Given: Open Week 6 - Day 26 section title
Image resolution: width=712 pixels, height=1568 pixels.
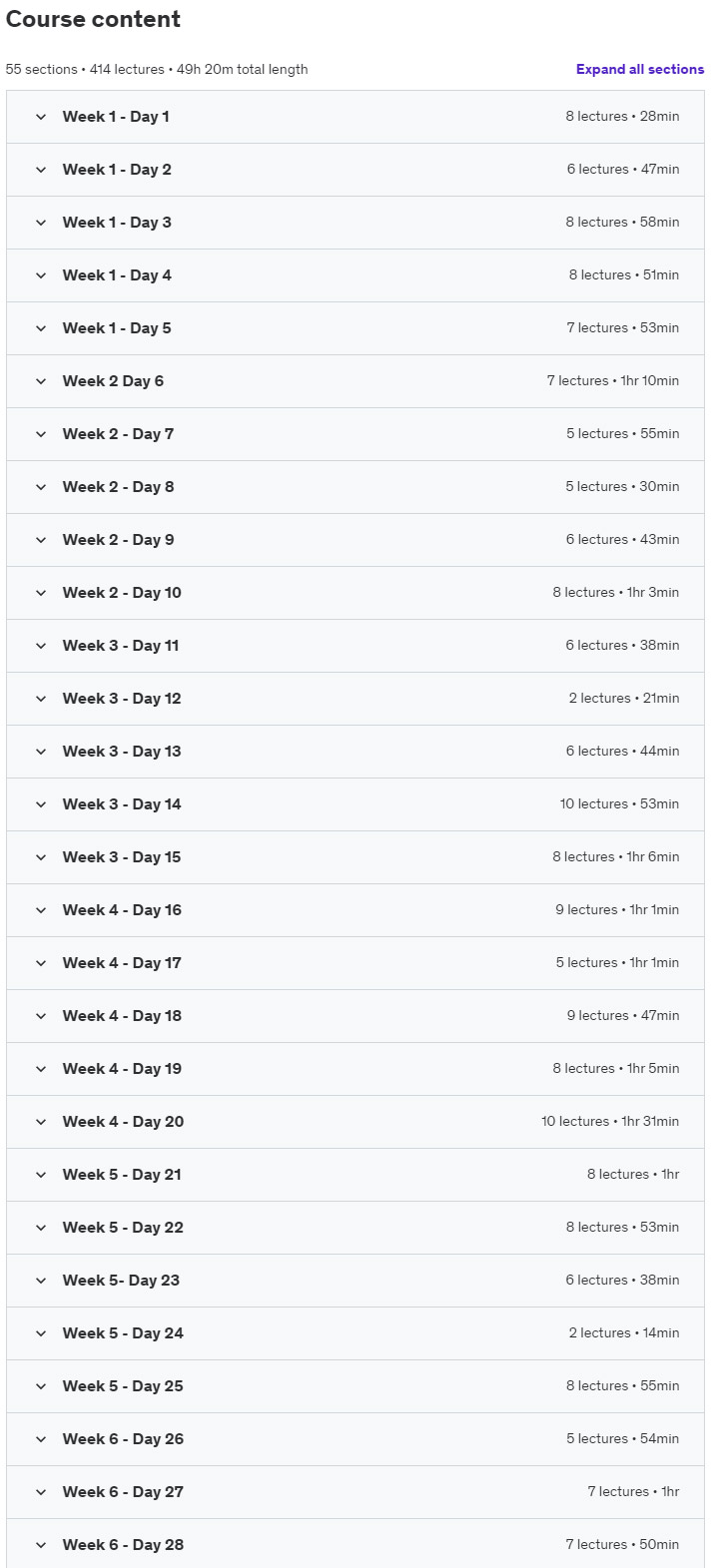Looking at the screenshot, I should pos(123,1439).
